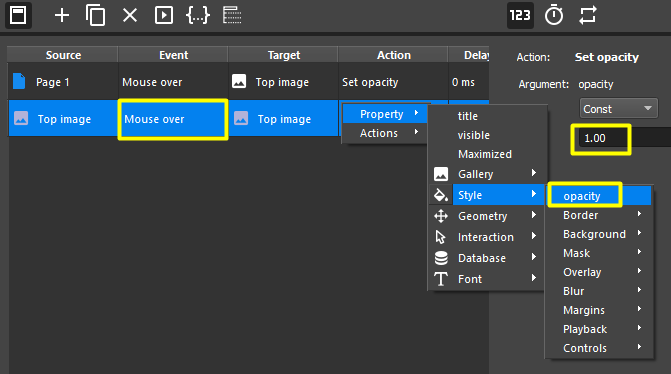Viewport: 671px width, 374px height.
Task: Open the Blur submenu
Action: [x=599, y=291]
